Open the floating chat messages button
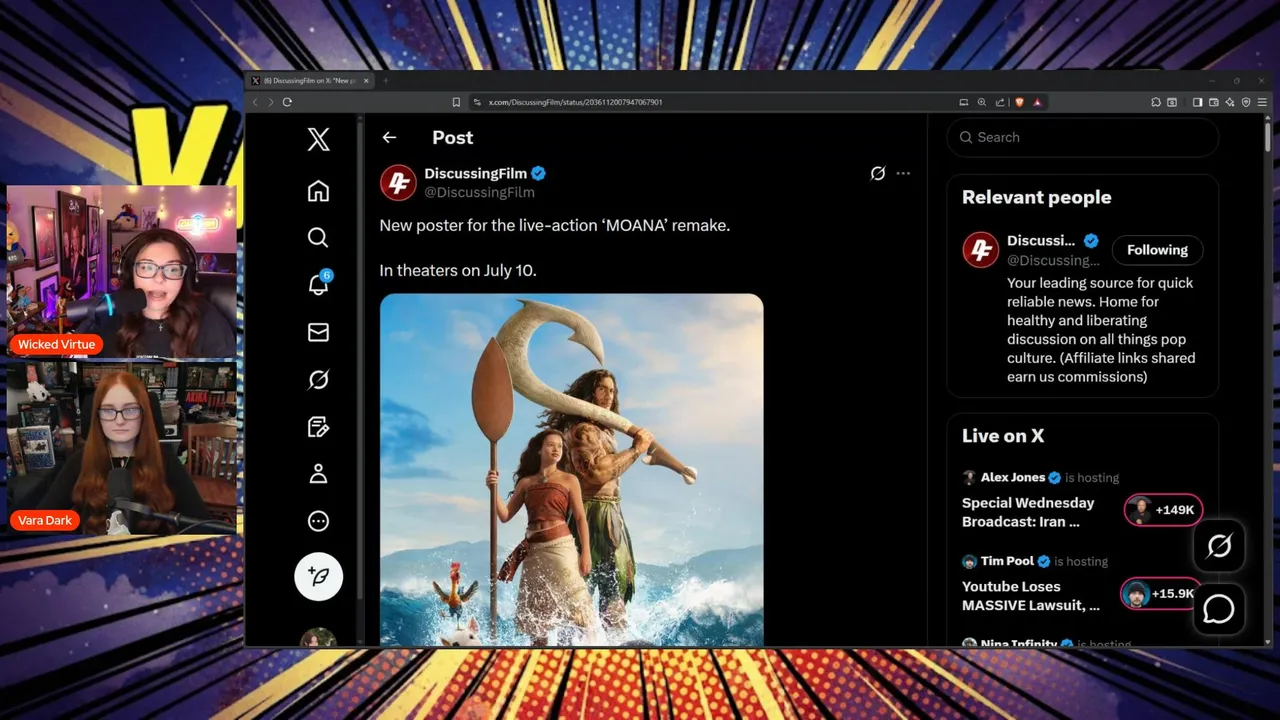1280x720 pixels. tap(1219, 609)
